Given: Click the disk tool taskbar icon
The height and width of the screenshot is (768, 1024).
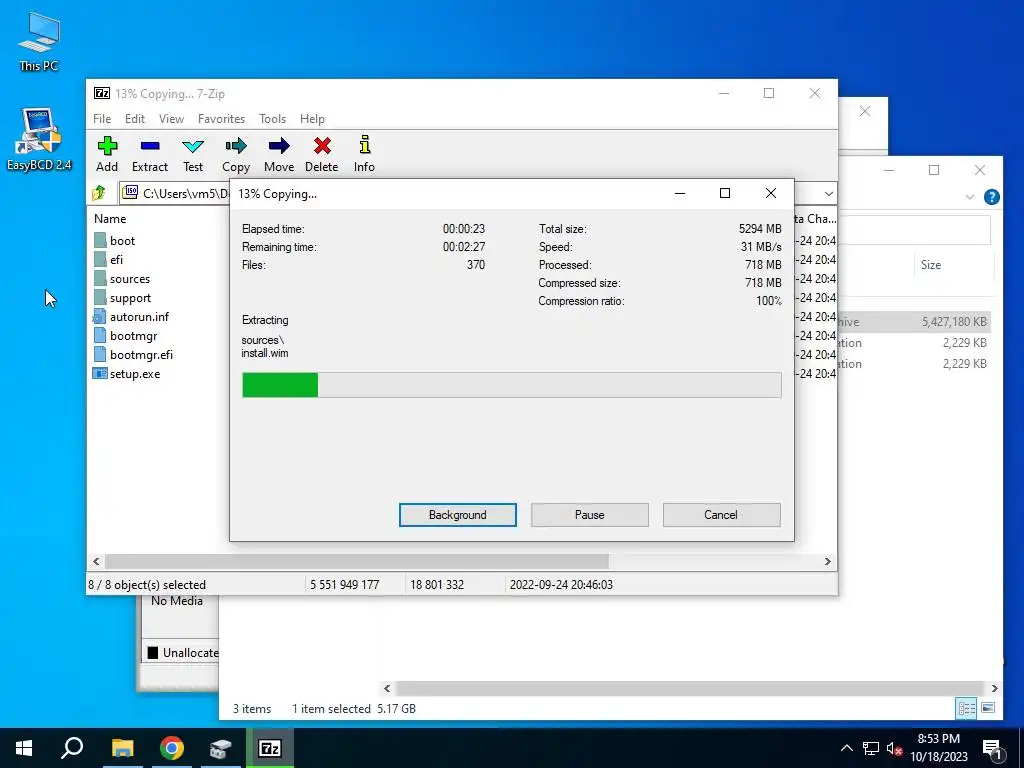Looking at the screenshot, I should [x=221, y=748].
